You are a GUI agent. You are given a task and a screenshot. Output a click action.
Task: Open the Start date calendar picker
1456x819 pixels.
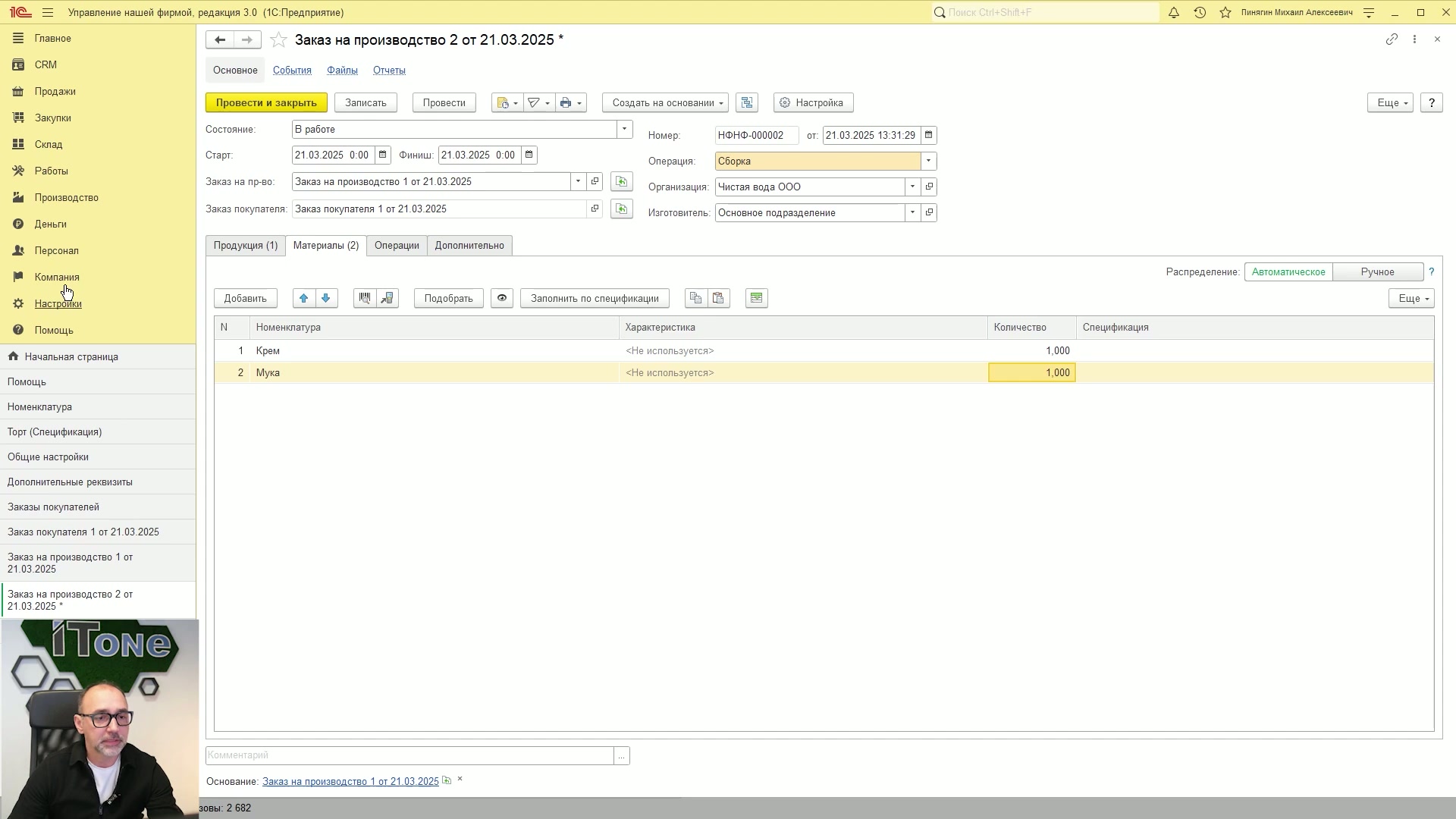click(383, 155)
